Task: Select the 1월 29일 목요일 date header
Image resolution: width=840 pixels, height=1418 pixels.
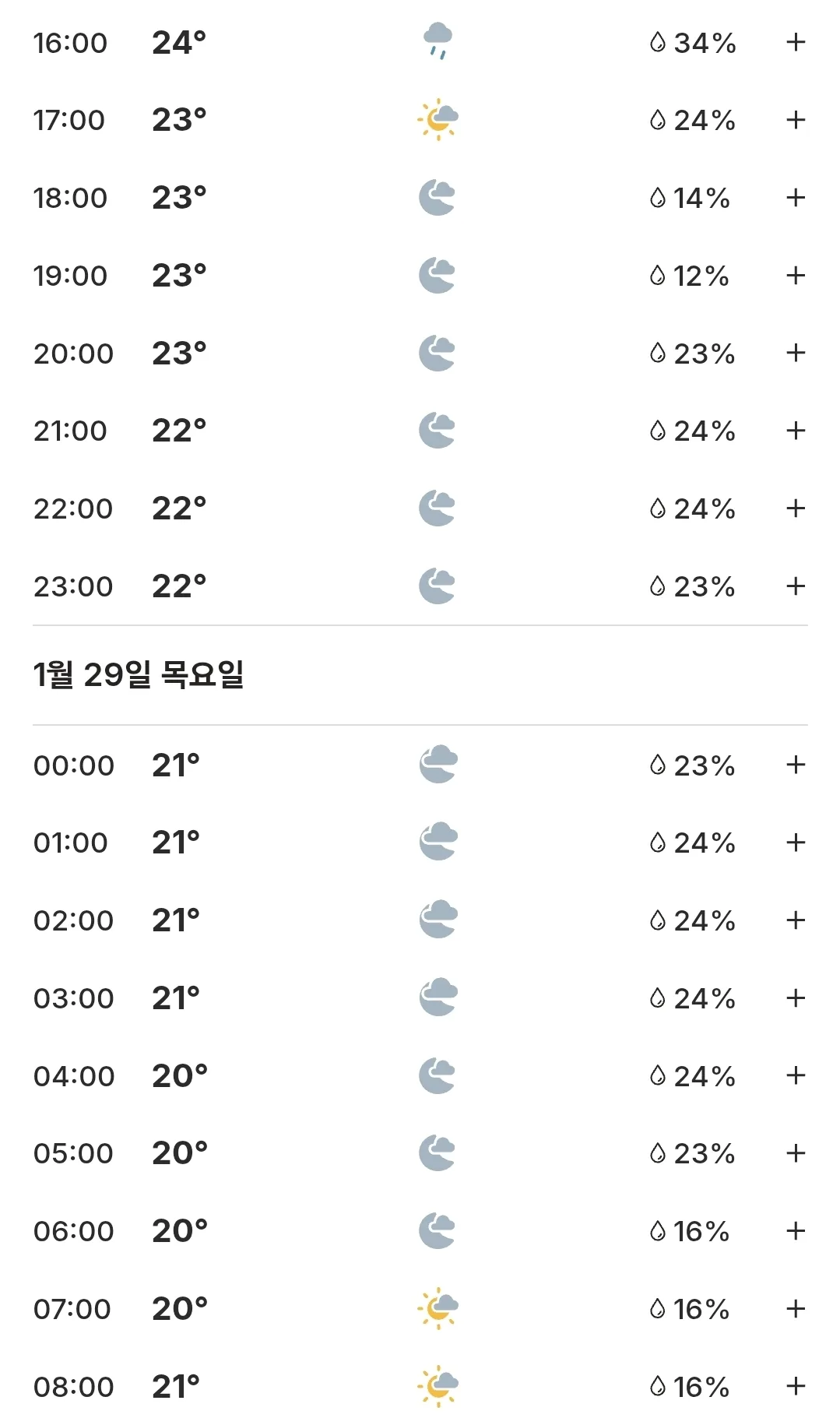Action: (x=139, y=674)
